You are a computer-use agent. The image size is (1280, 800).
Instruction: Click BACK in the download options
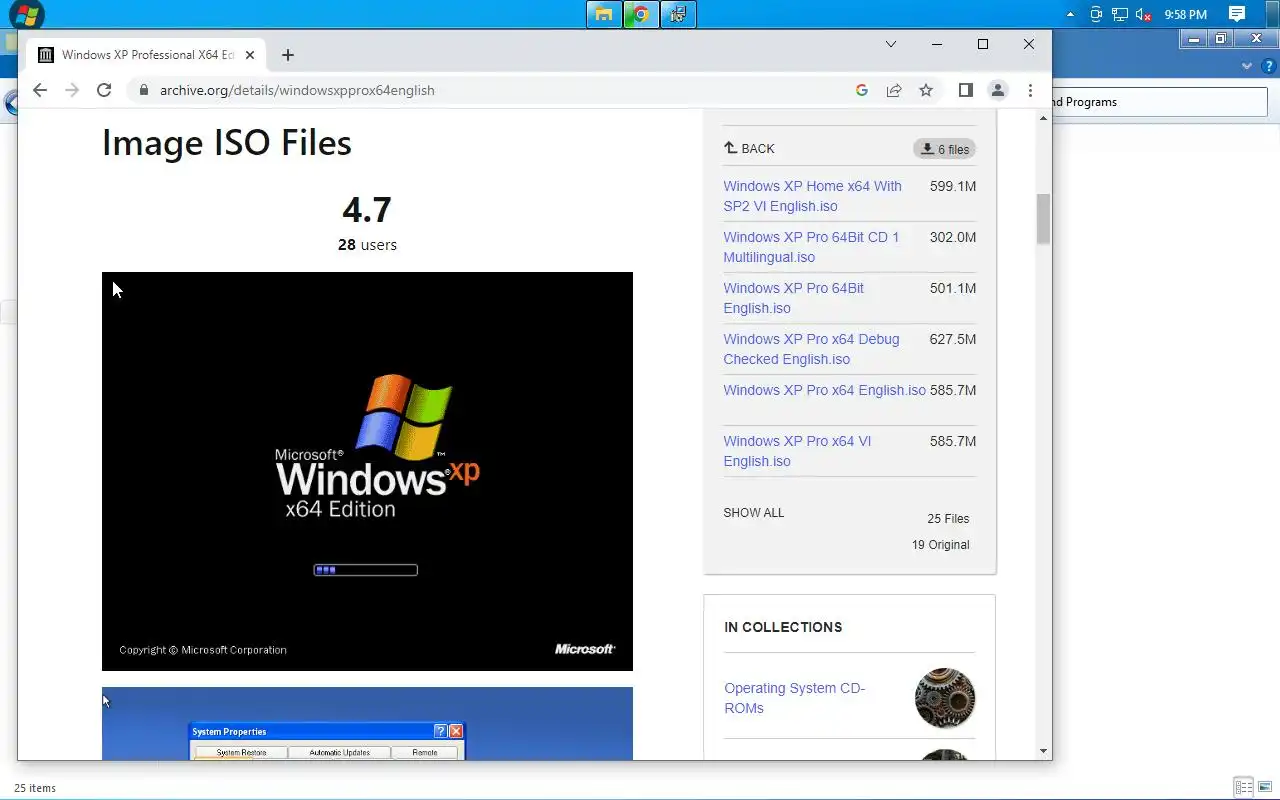pos(749,148)
